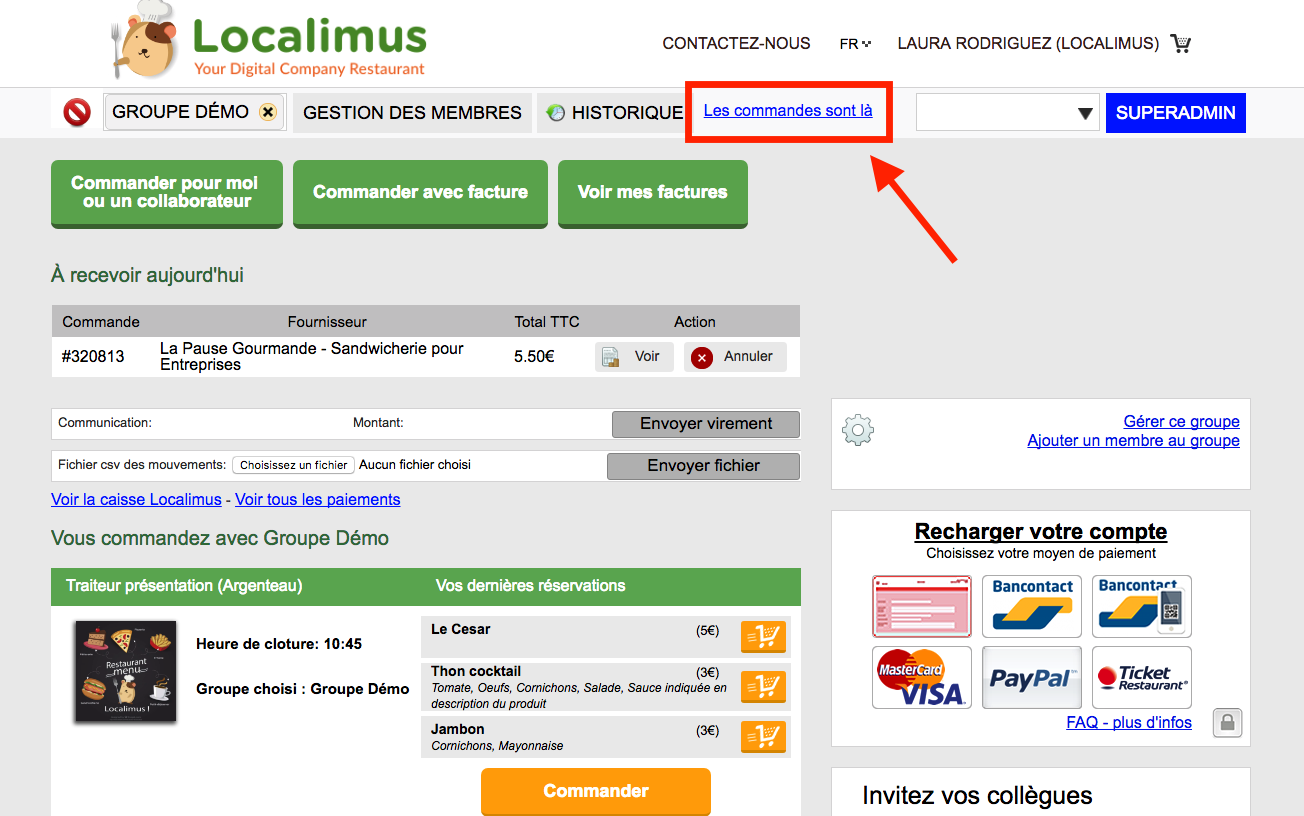Remove Groupe Démo with the yellow X icon
Screen dimensions: 1304x816
(x=268, y=112)
